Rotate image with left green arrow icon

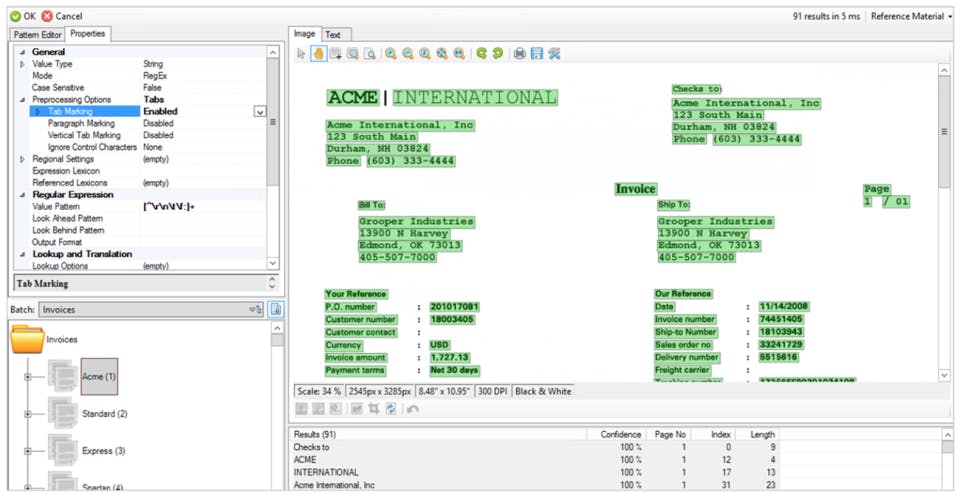[x=481, y=54]
